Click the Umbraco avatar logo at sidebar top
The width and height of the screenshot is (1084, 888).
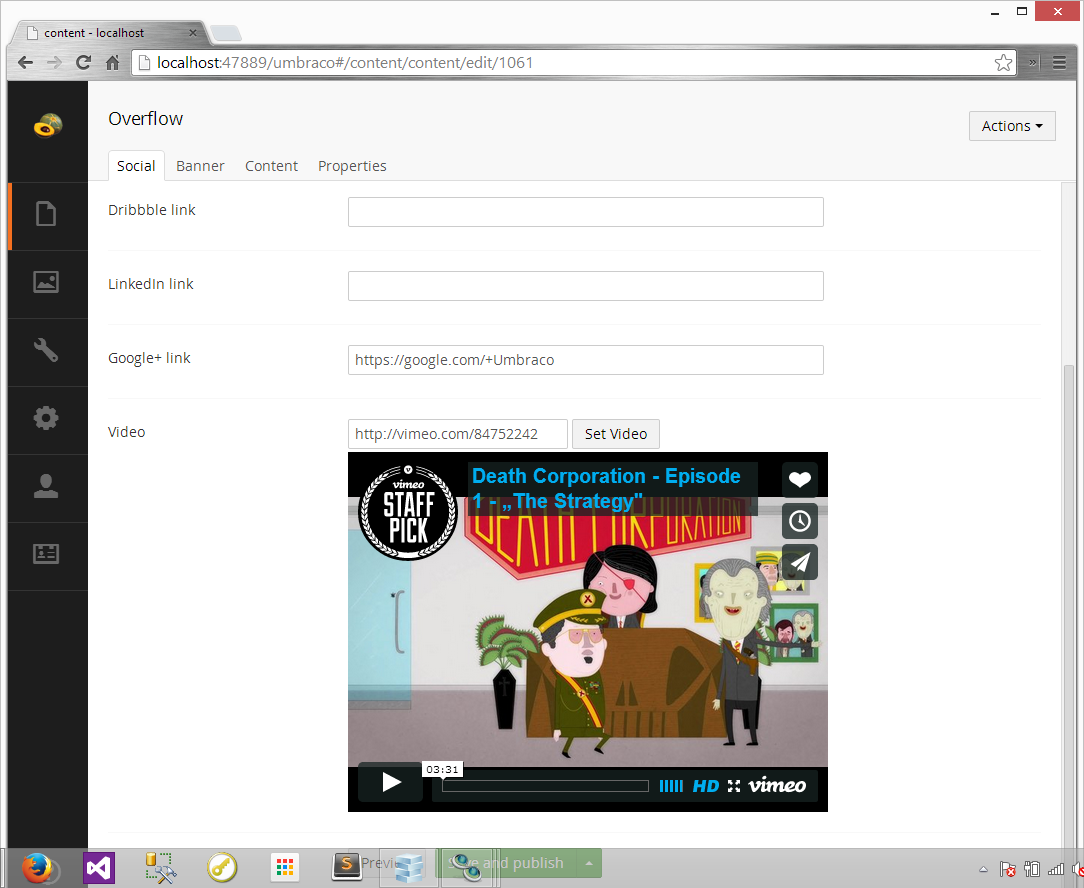click(48, 125)
